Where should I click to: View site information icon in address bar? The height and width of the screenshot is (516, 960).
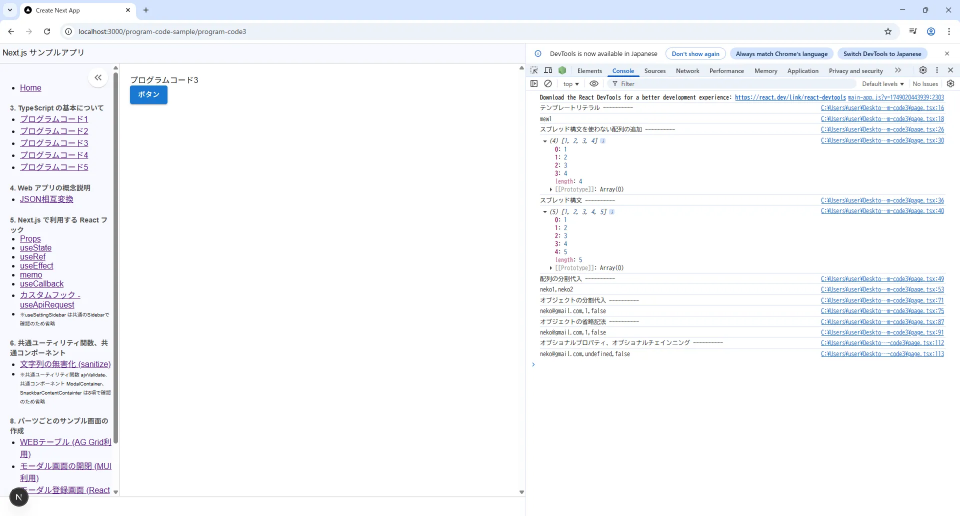point(69,31)
